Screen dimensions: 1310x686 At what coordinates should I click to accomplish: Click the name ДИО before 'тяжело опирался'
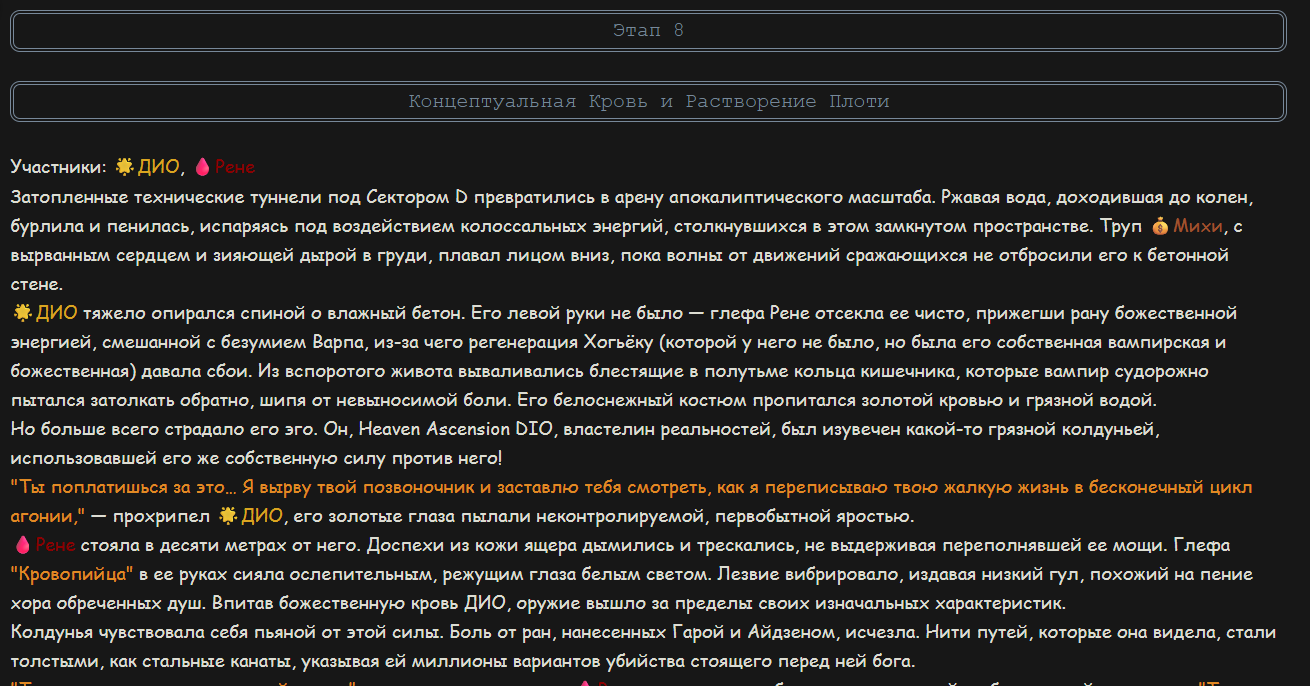pos(57,313)
